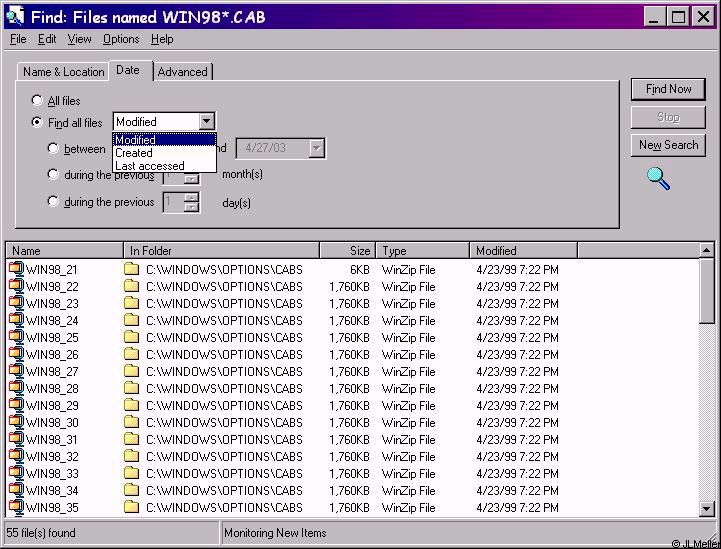Choose the between dates radio button
721x549 pixels.
pos(53,148)
